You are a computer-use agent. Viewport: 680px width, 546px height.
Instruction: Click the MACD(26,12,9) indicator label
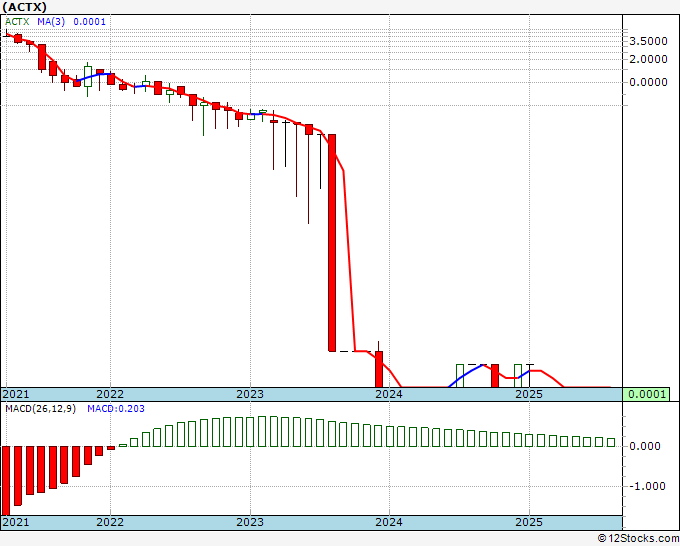tap(40, 409)
